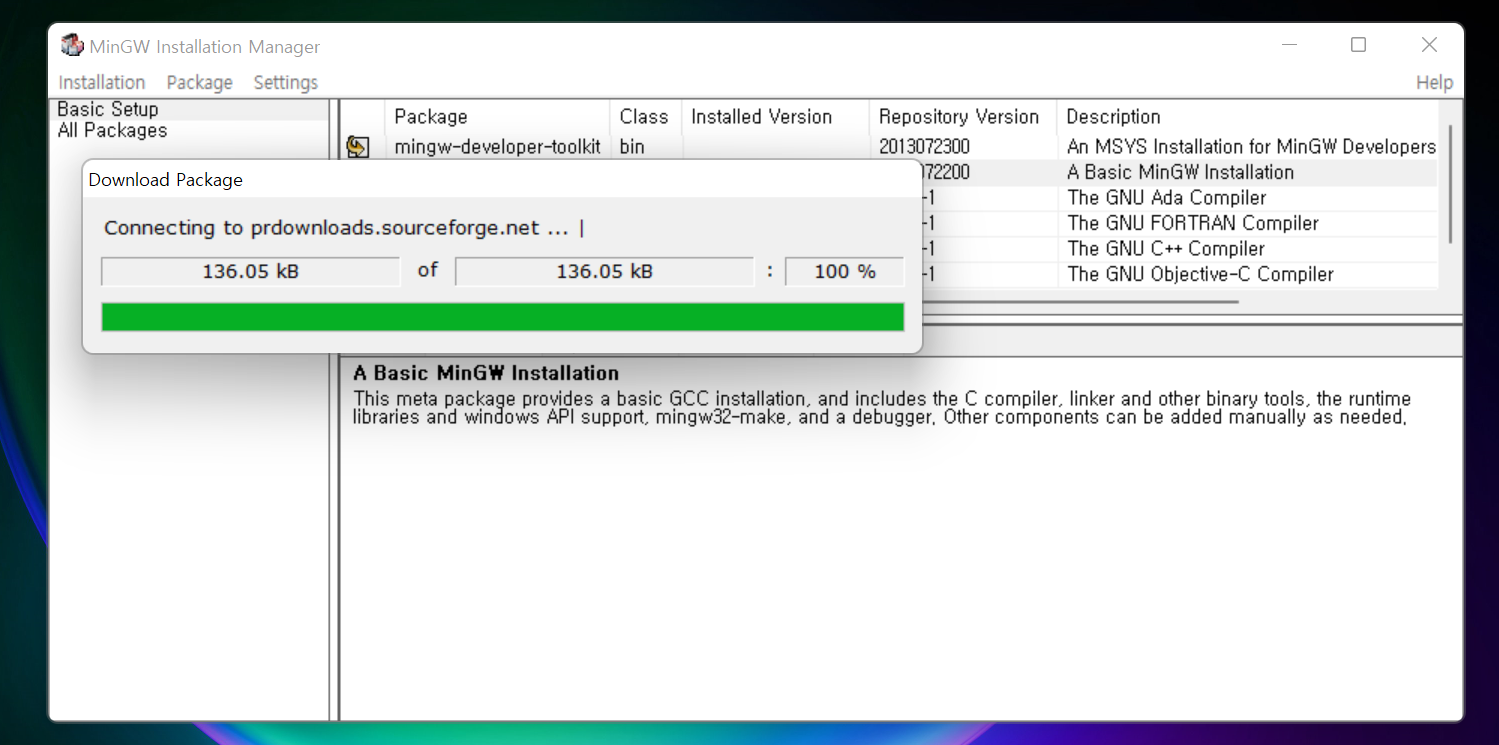Viewport: 1499px width, 745px height.
Task: Click the meta package description paragraph
Action: coord(882,408)
